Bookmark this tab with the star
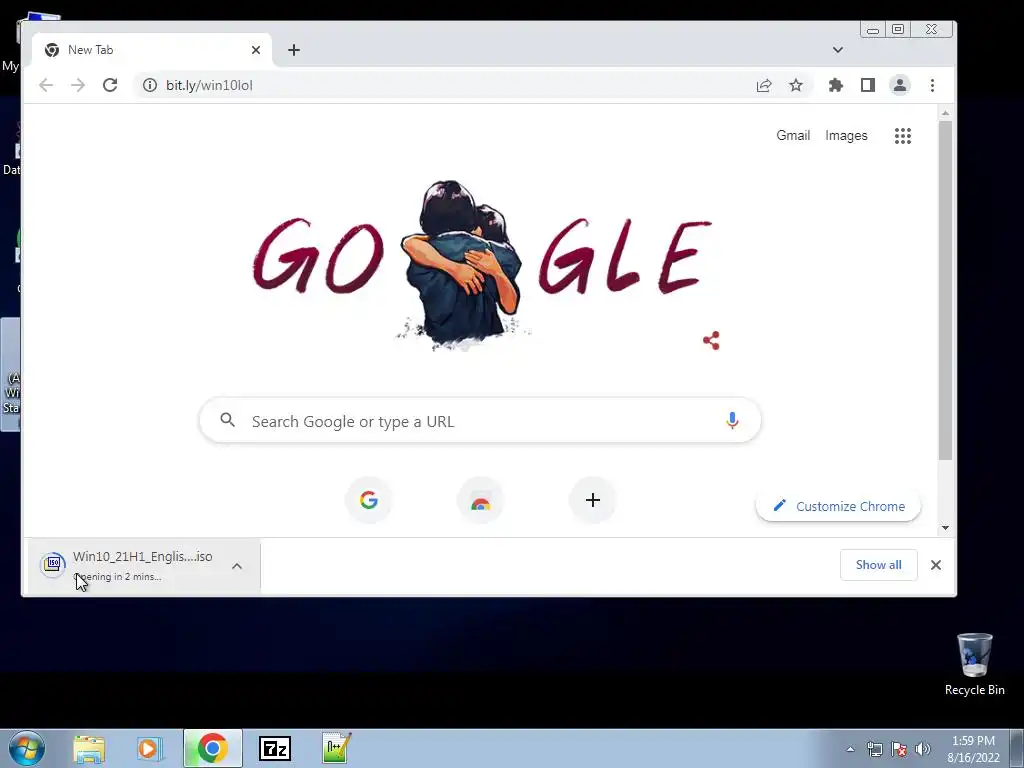This screenshot has width=1024, height=768. 795,85
